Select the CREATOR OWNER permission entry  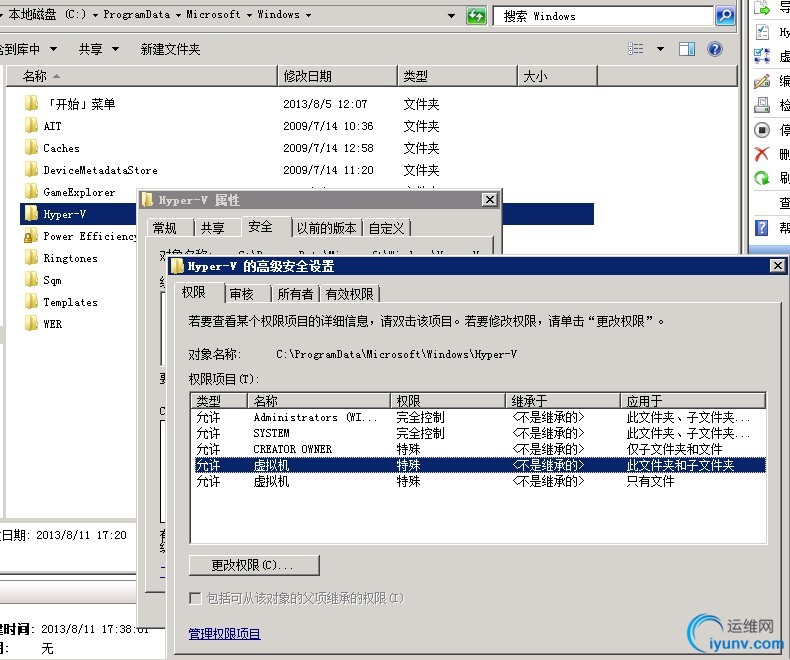tap(480, 449)
